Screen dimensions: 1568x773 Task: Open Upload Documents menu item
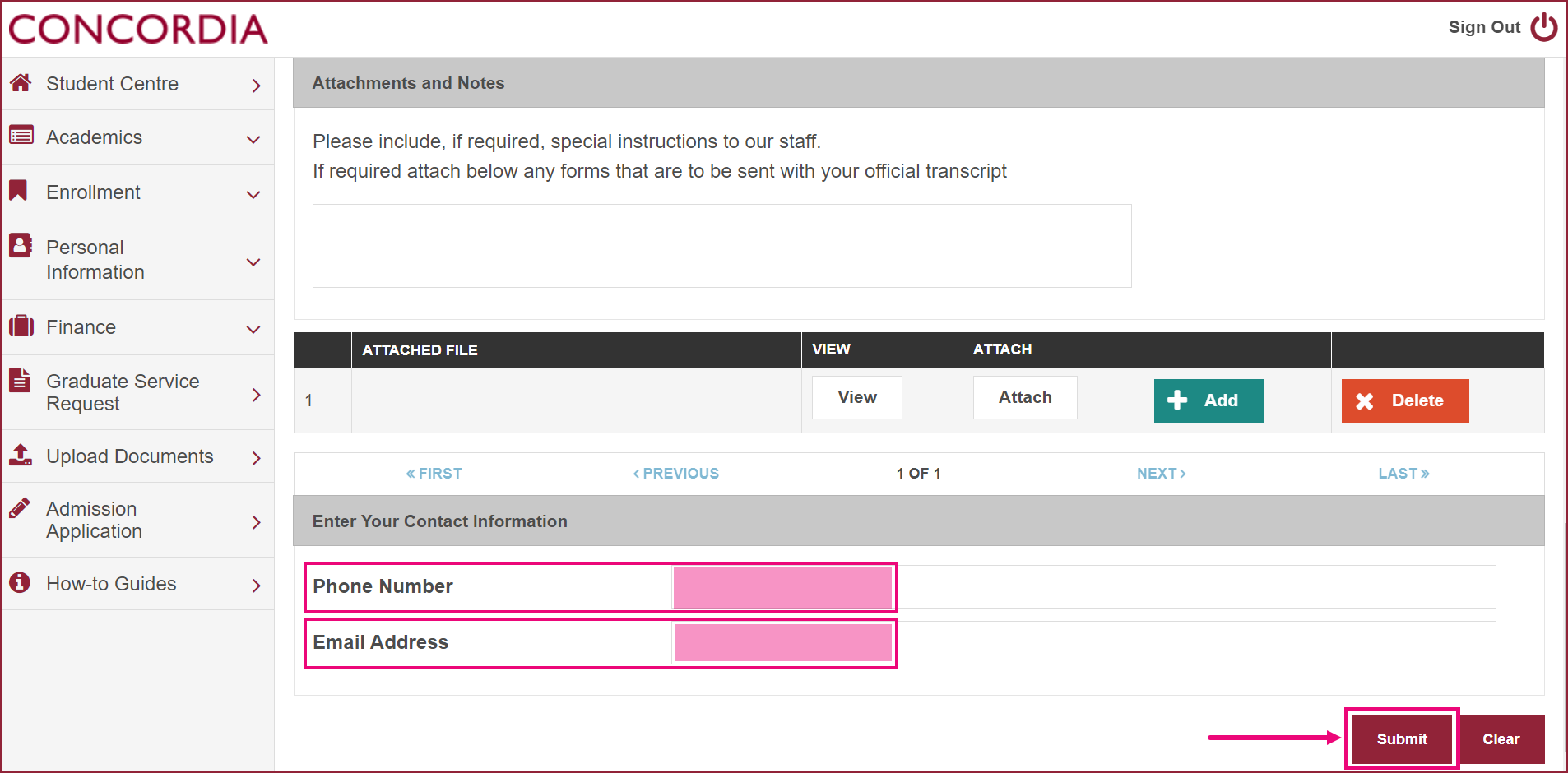(138, 456)
